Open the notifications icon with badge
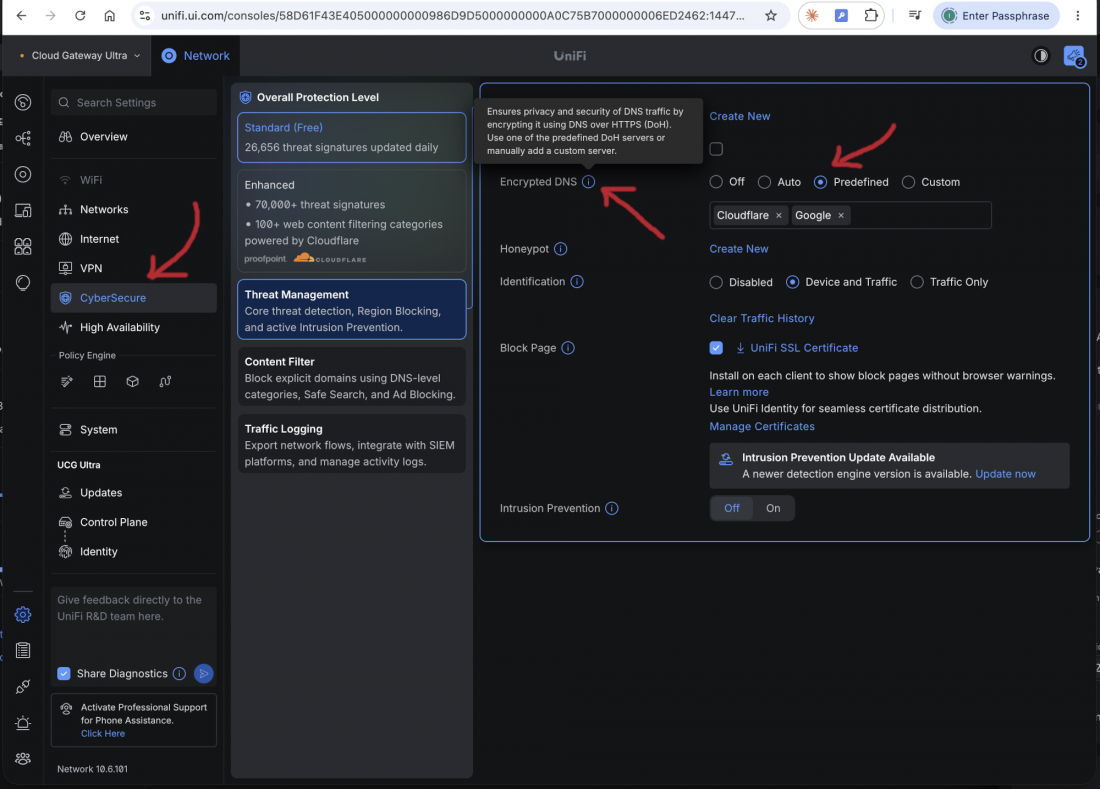1100x789 pixels. point(1074,56)
